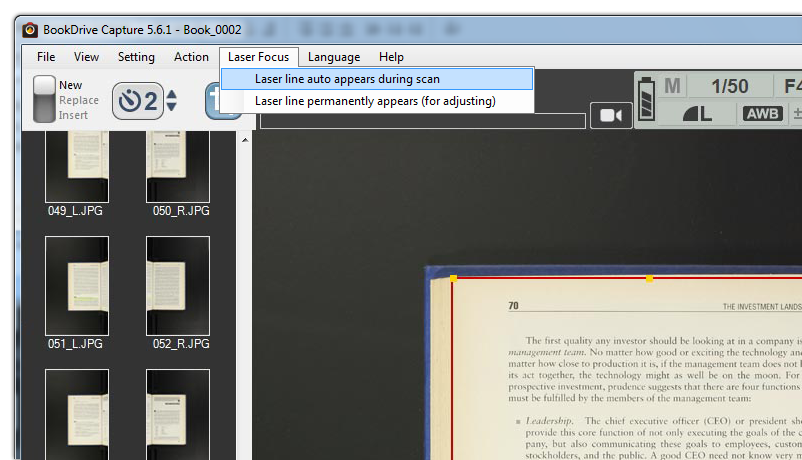802x460 pixels.
Task: Choose the New capture mode label
Action: [71, 85]
